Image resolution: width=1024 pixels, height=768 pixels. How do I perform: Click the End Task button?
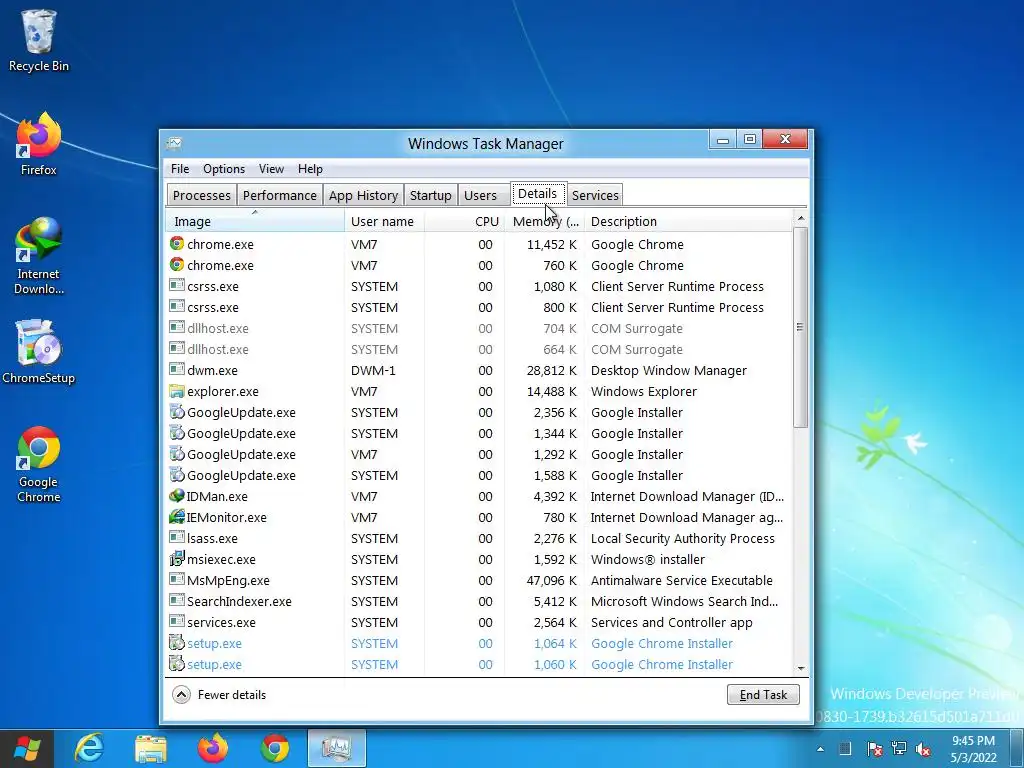pyautogui.click(x=763, y=694)
